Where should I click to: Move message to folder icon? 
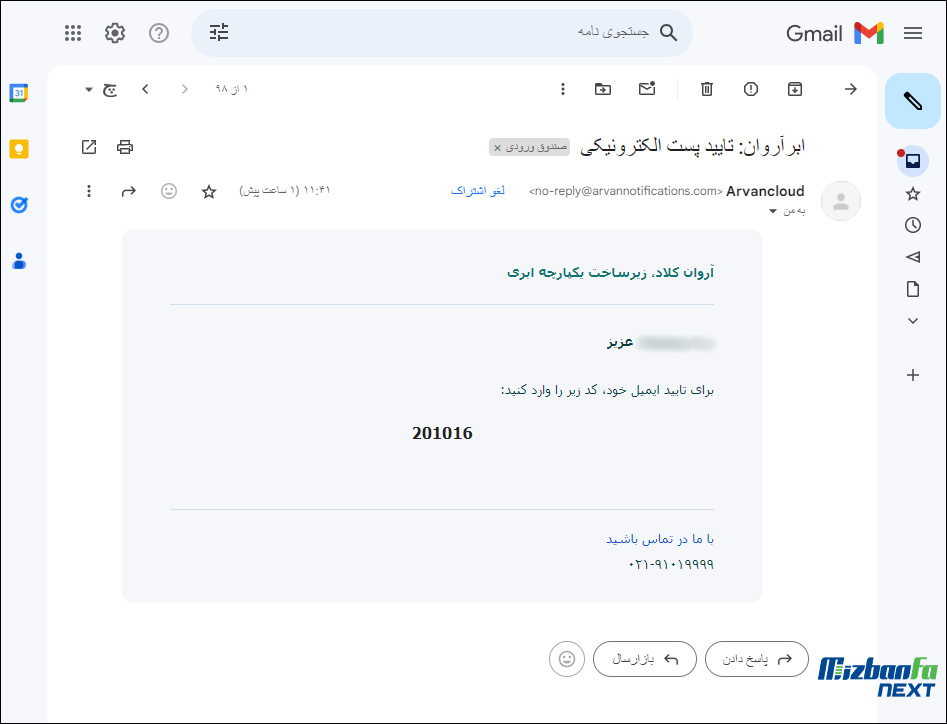(603, 89)
